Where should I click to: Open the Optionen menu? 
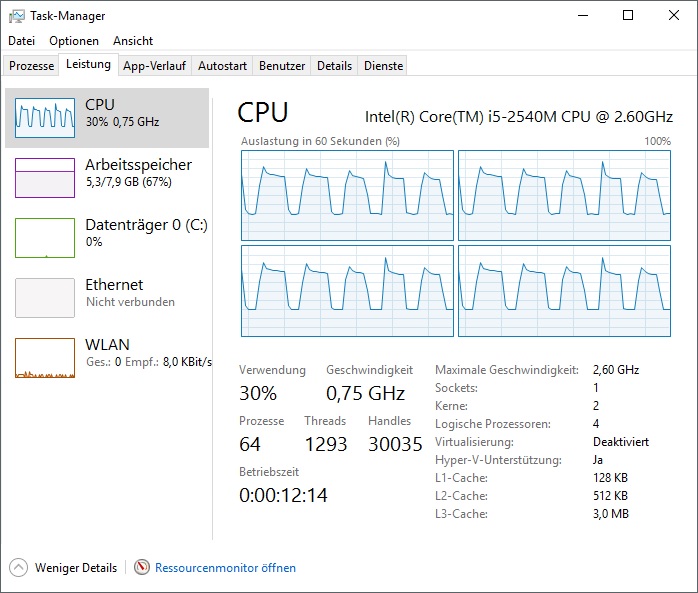(74, 41)
